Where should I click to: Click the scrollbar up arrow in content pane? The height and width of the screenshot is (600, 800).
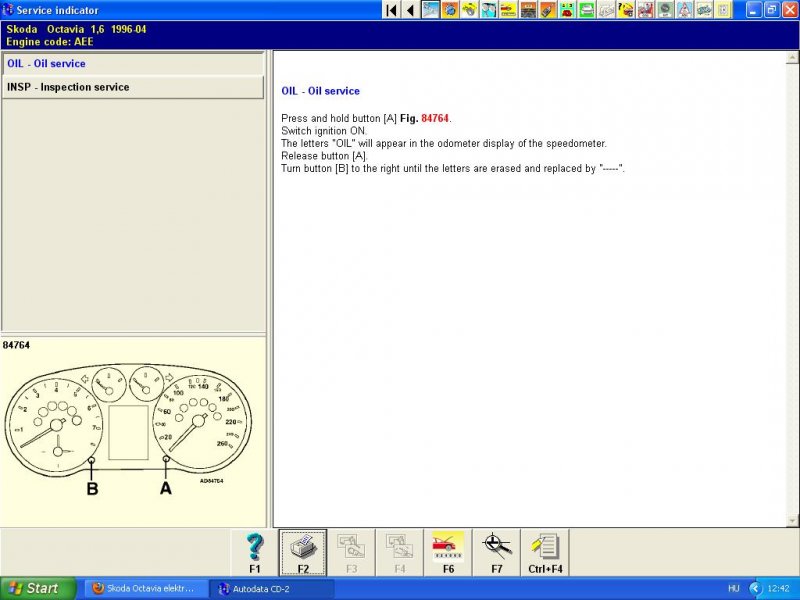(792, 58)
